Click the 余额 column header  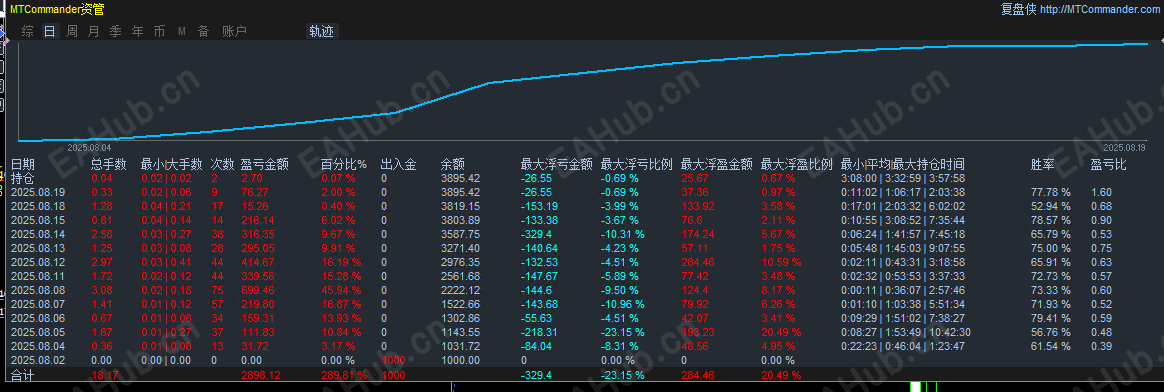point(453,164)
